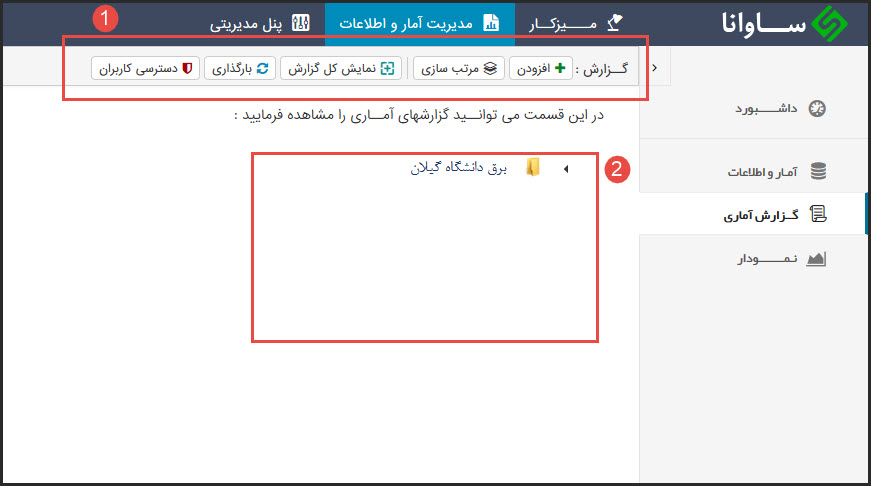This screenshot has width=871, height=486.
Task: Click the بارگذاری (reload) button
Action: click(x=240, y=68)
